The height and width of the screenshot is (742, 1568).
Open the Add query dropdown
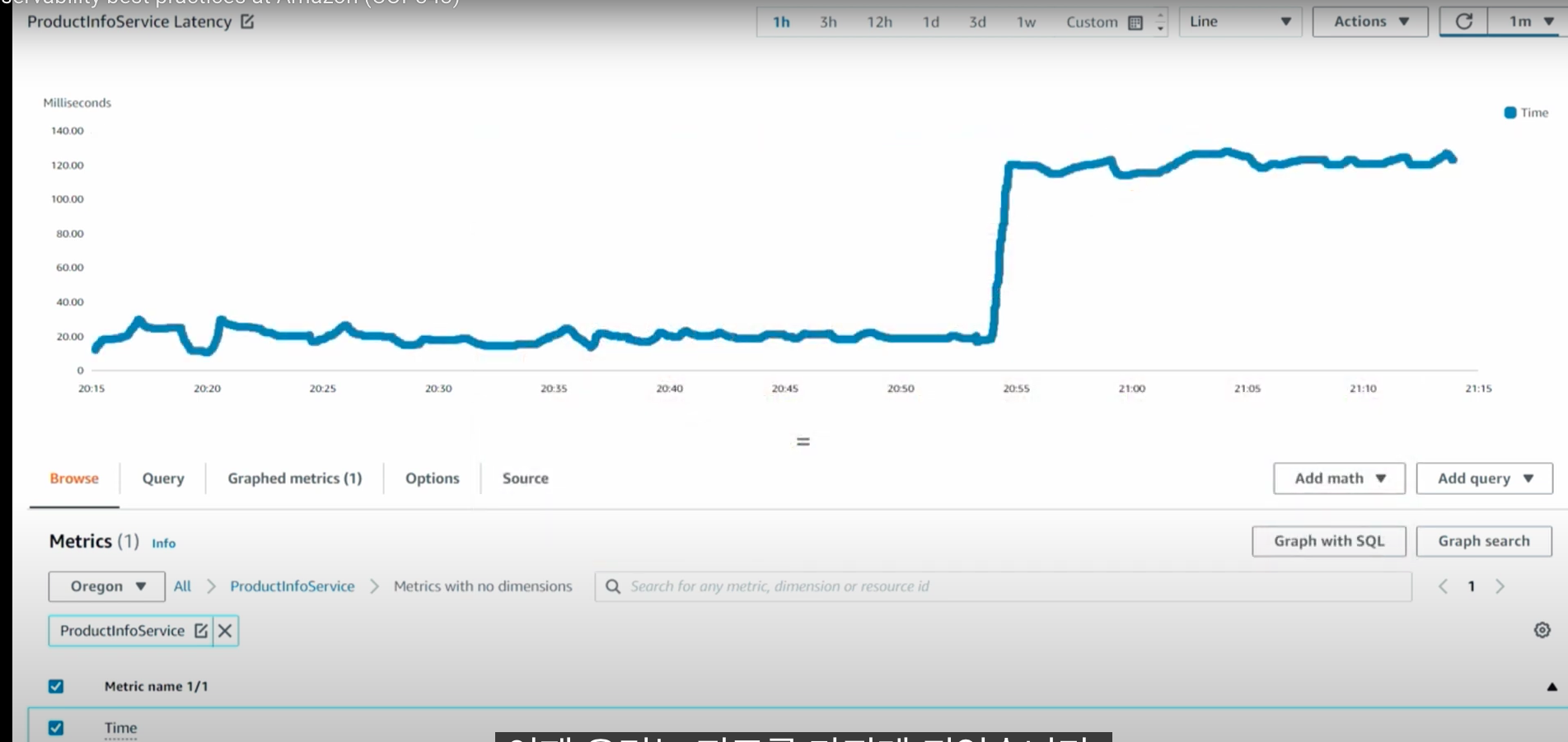pos(1484,478)
